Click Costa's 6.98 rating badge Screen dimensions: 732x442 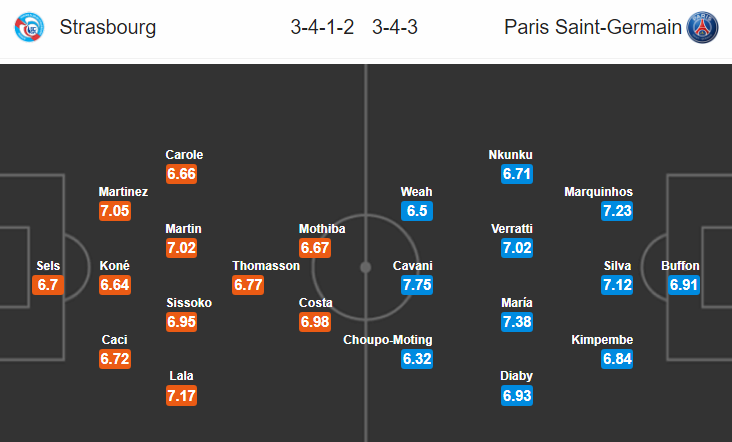[x=315, y=322]
